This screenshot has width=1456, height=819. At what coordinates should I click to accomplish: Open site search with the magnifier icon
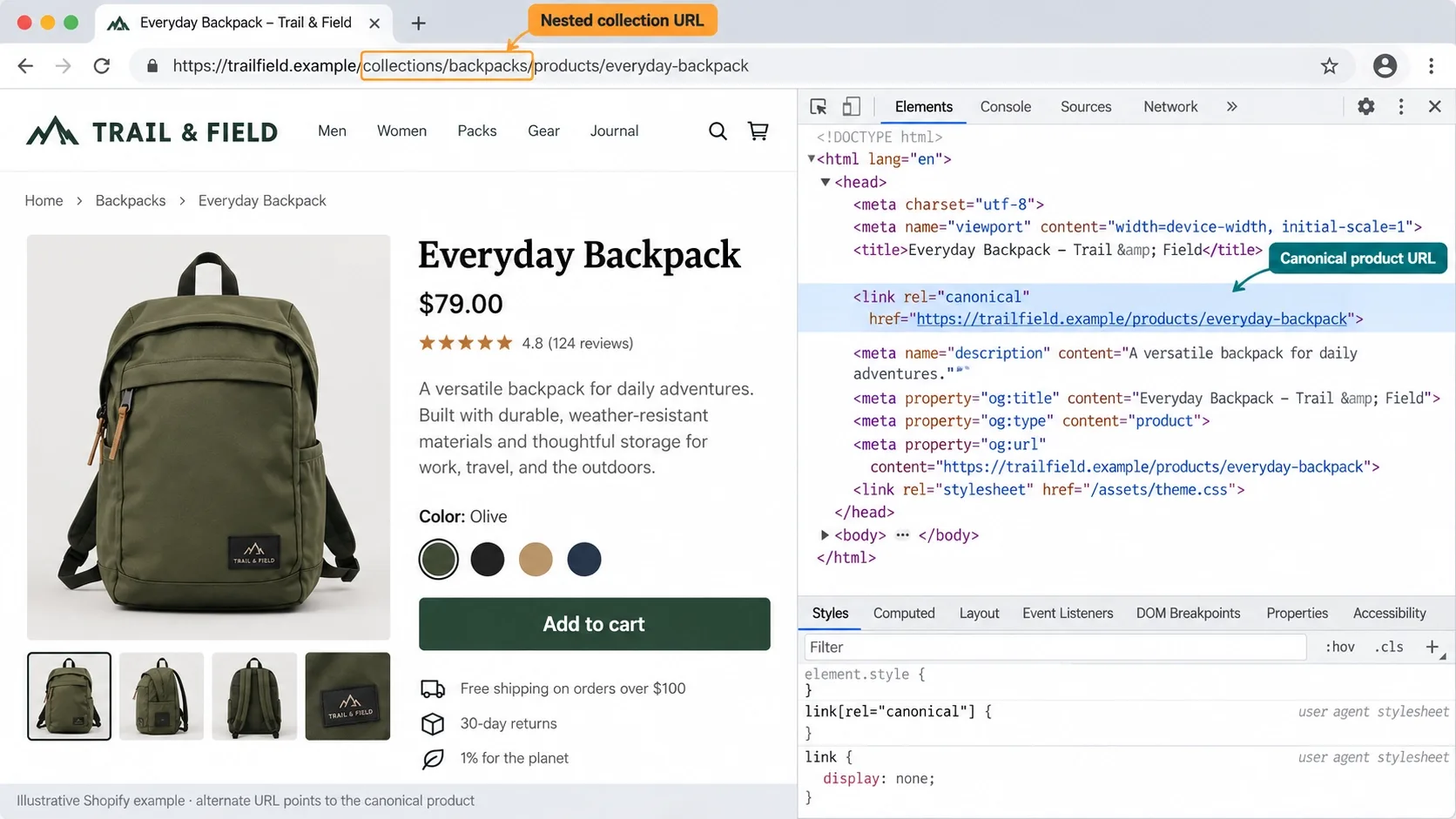[718, 131]
